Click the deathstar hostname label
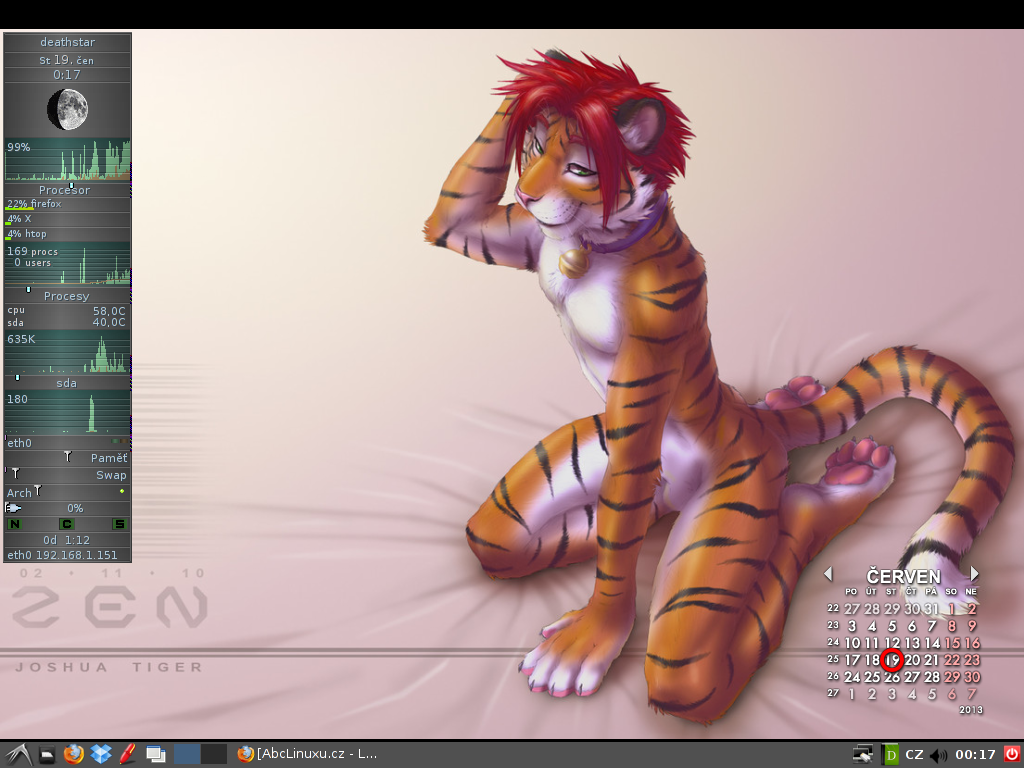This screenshot has width=1024, height=768. point(67,42)
